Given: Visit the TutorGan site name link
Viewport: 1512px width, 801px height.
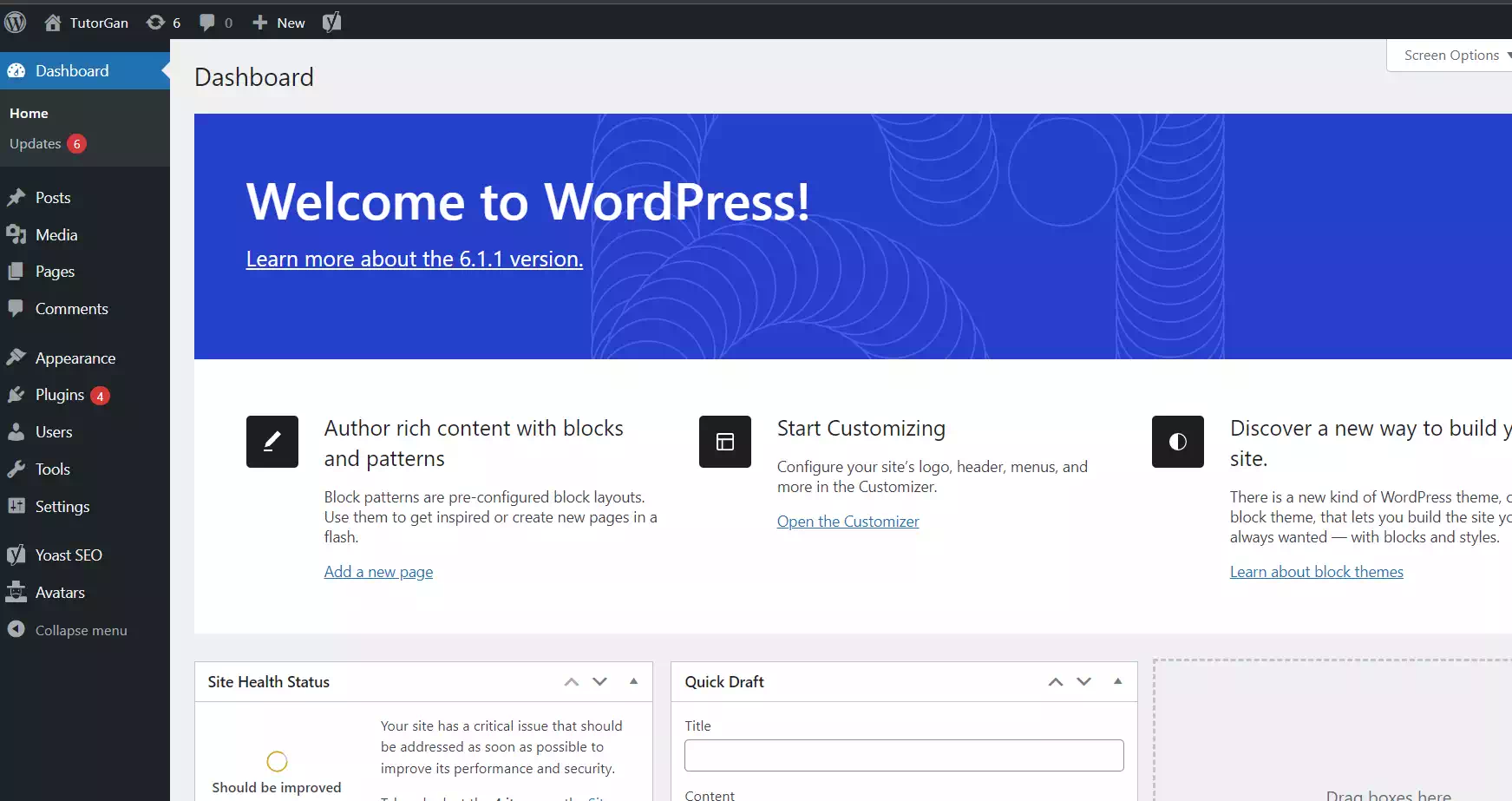Looking at the screenshot, I should coord(99,23).
